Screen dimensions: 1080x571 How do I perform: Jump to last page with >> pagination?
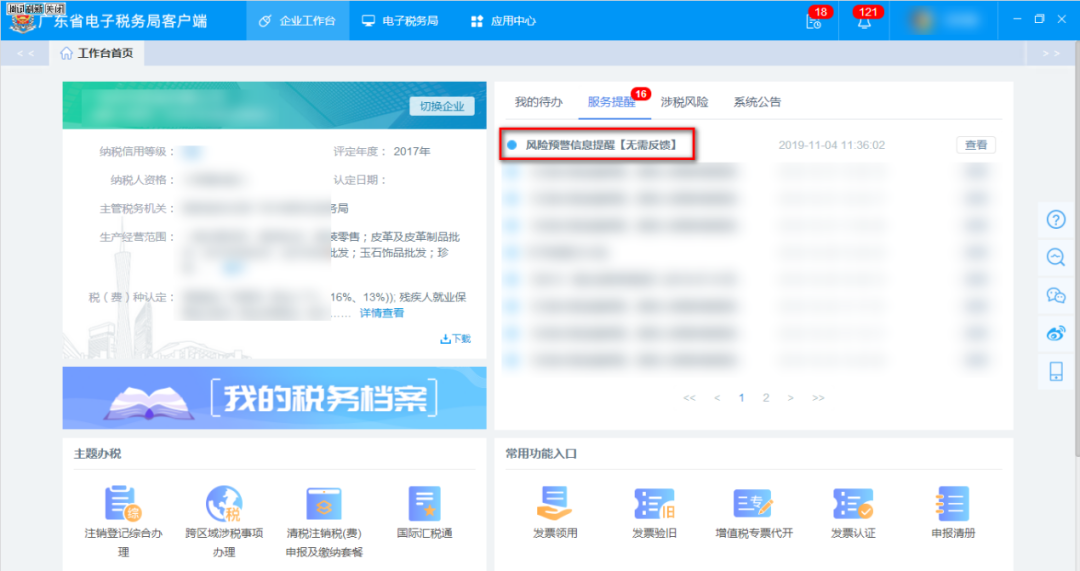pos(818,397)
